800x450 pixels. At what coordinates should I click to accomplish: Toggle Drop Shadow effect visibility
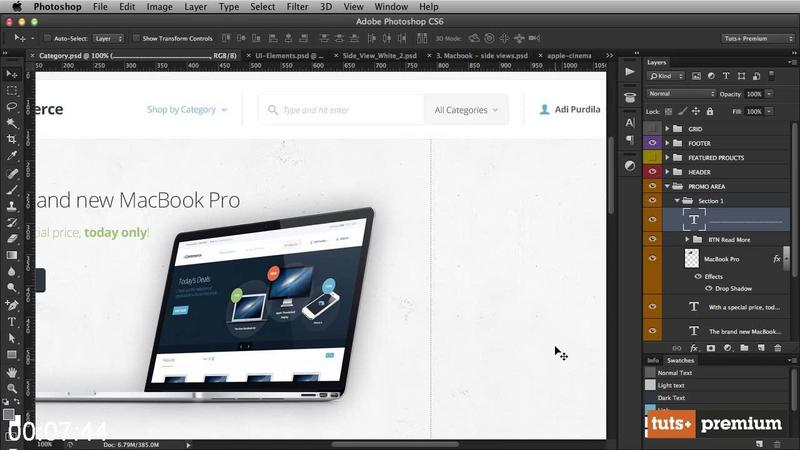point(709,288)
